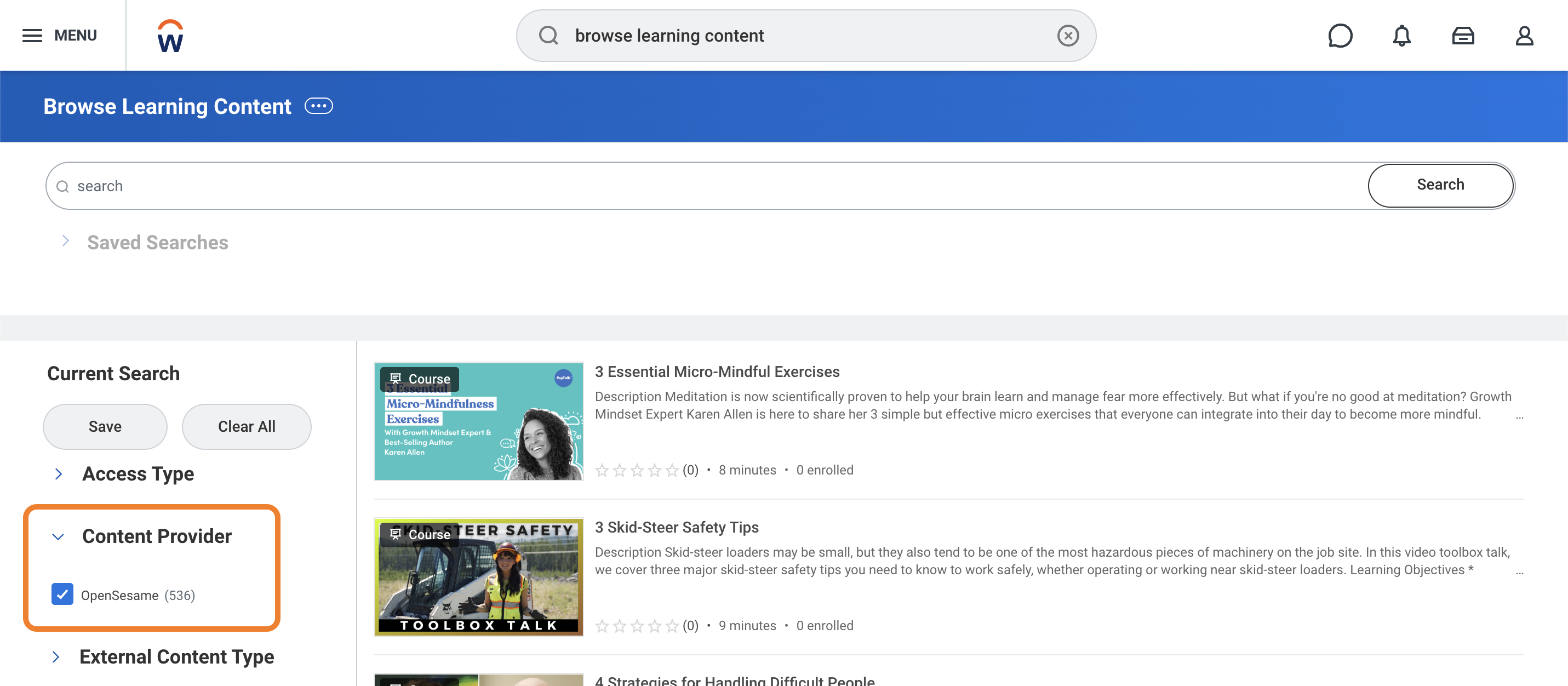Open the hamburger MENU button

tap(59, 35)
